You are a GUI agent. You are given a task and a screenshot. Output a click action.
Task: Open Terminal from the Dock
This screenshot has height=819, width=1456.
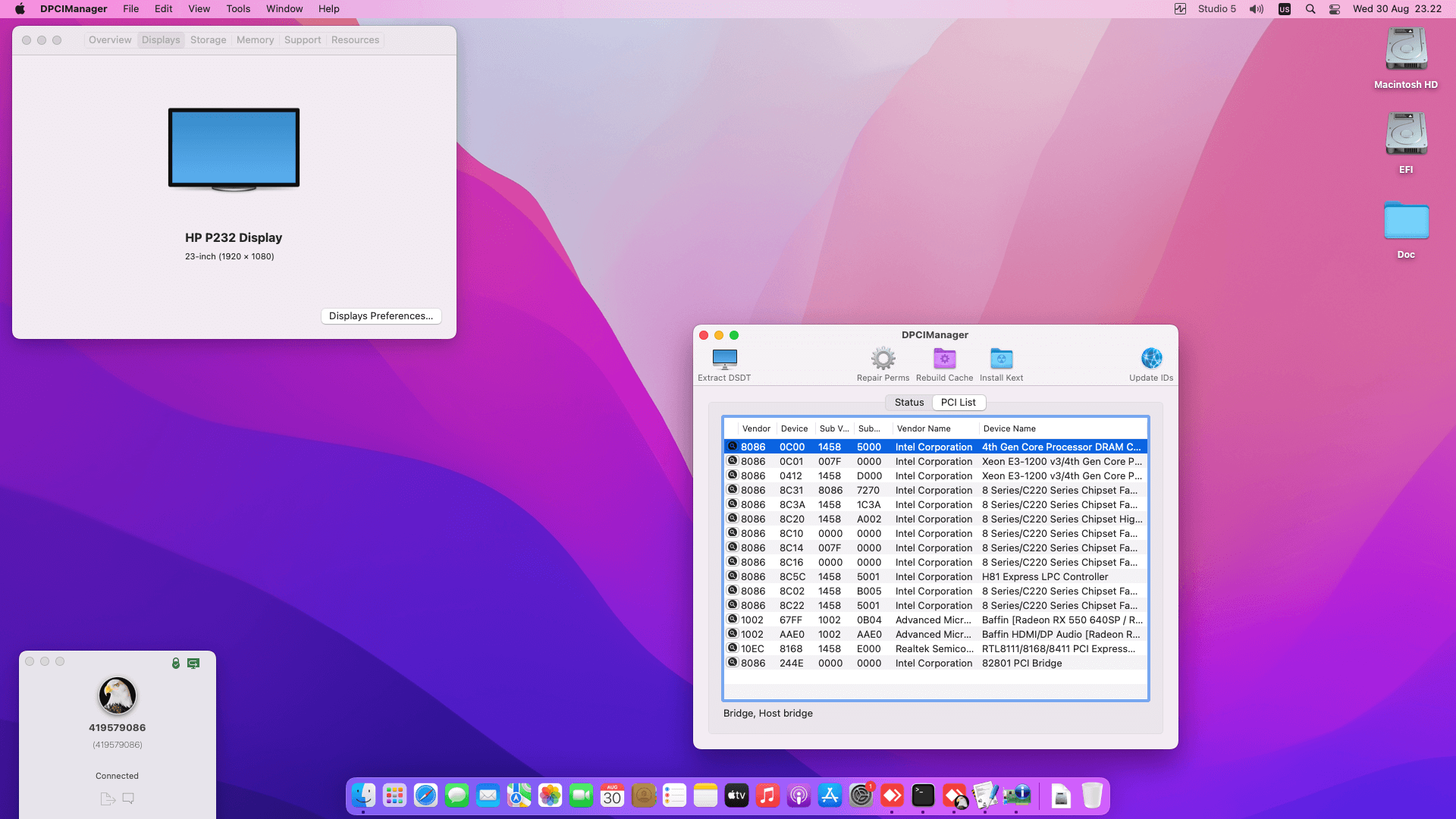(923, 795)
